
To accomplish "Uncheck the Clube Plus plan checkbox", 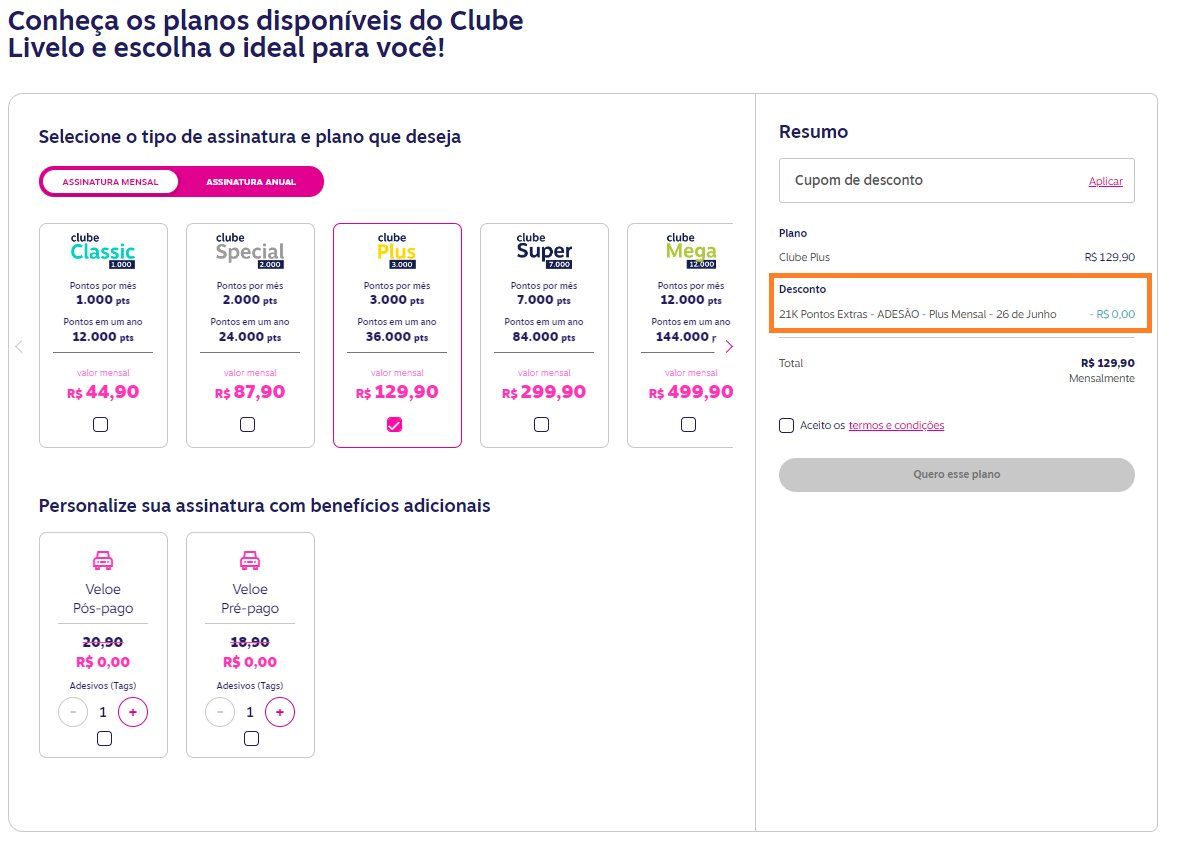I will (x=394, y=425).
